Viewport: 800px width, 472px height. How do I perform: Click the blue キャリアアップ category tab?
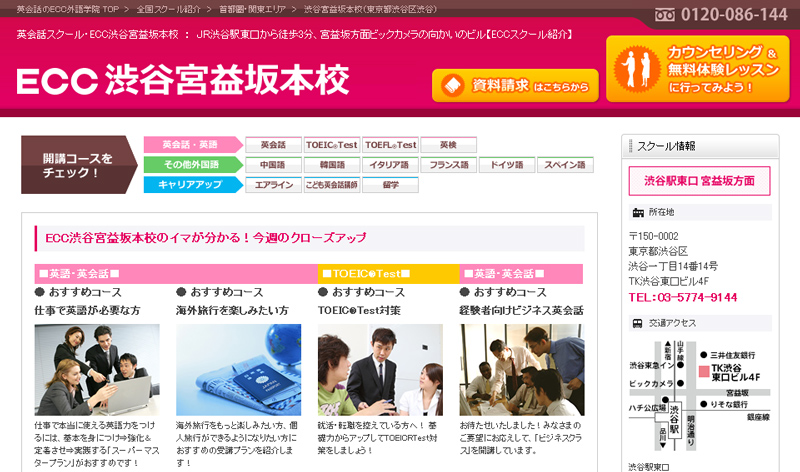[193, 185]
